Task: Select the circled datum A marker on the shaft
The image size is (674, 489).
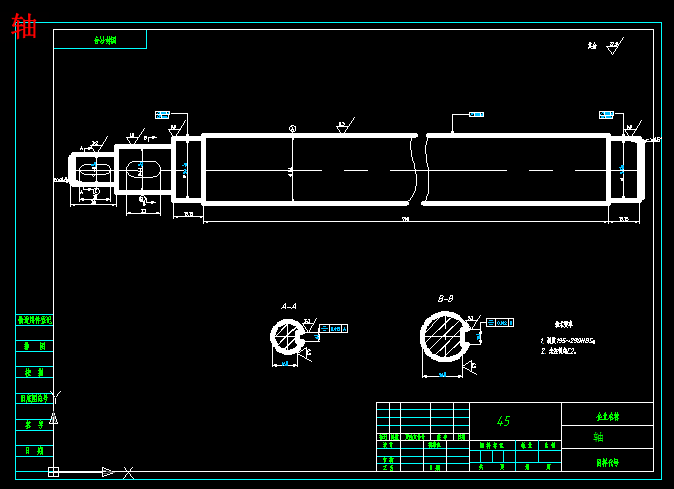Action: point(293,128)
